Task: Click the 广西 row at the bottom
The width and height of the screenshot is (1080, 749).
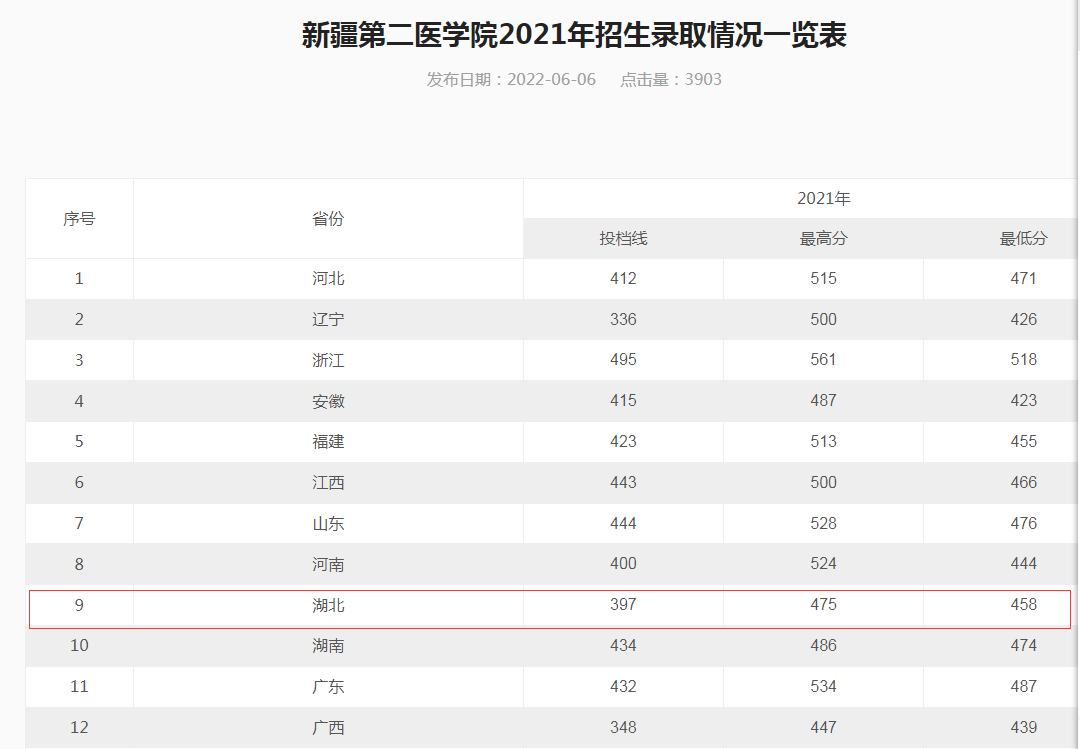Action: click(328, 728)
